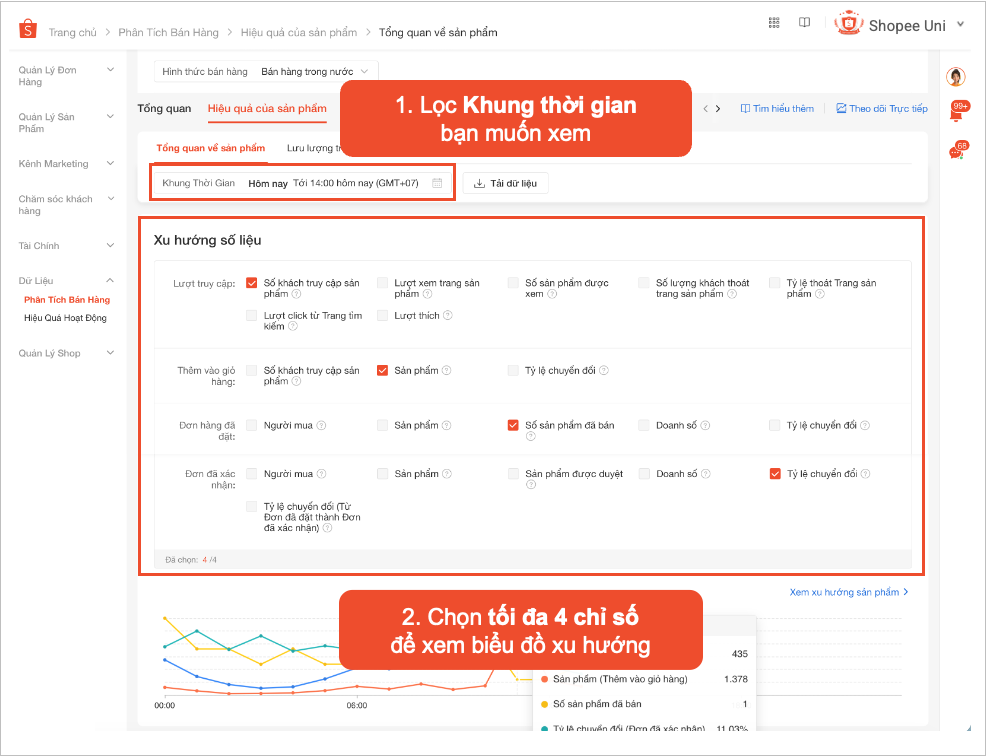Screen dimensions: 990x756
Task: Open the book guide icon
Action: (x=804, y=23)
